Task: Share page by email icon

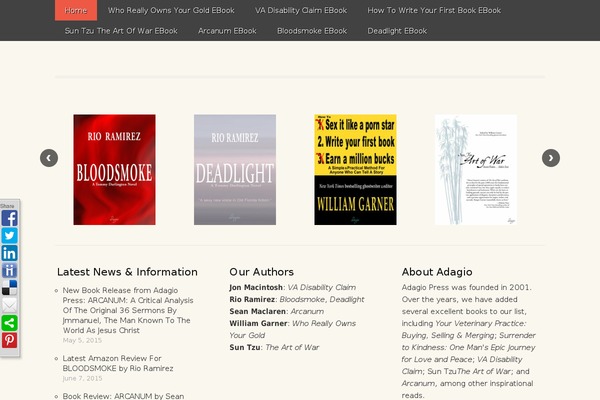Action: [9, 305]
